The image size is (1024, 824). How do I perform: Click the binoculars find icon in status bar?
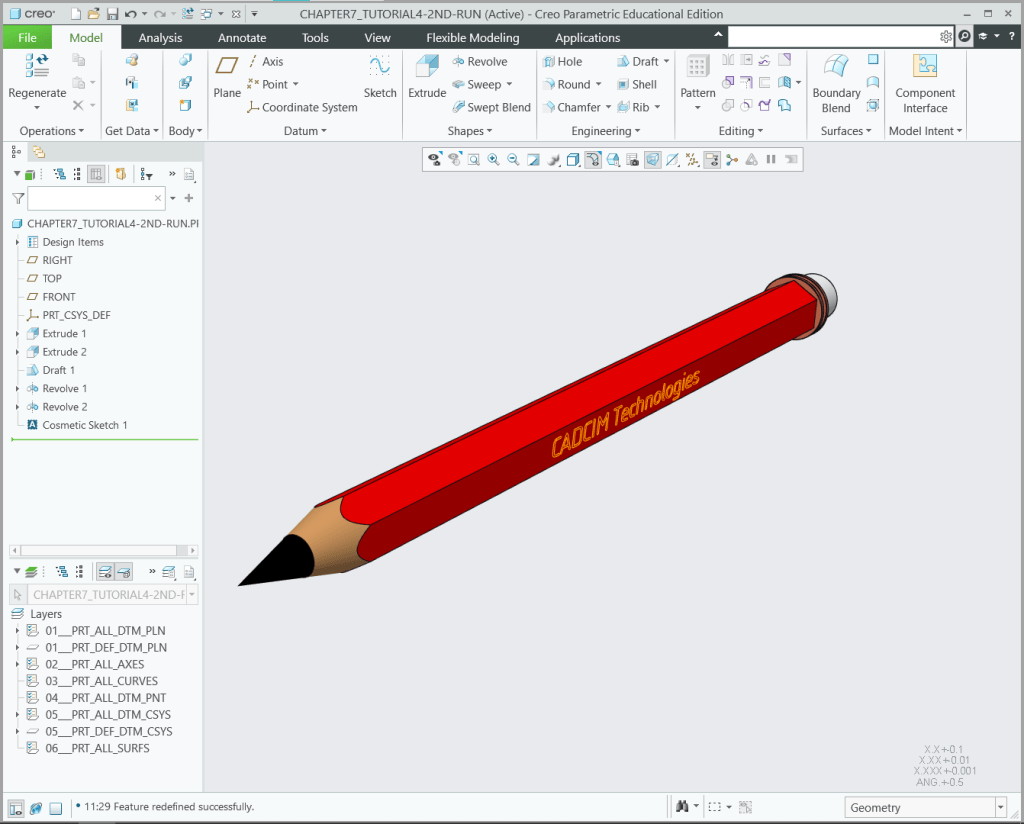coord(682,806)
